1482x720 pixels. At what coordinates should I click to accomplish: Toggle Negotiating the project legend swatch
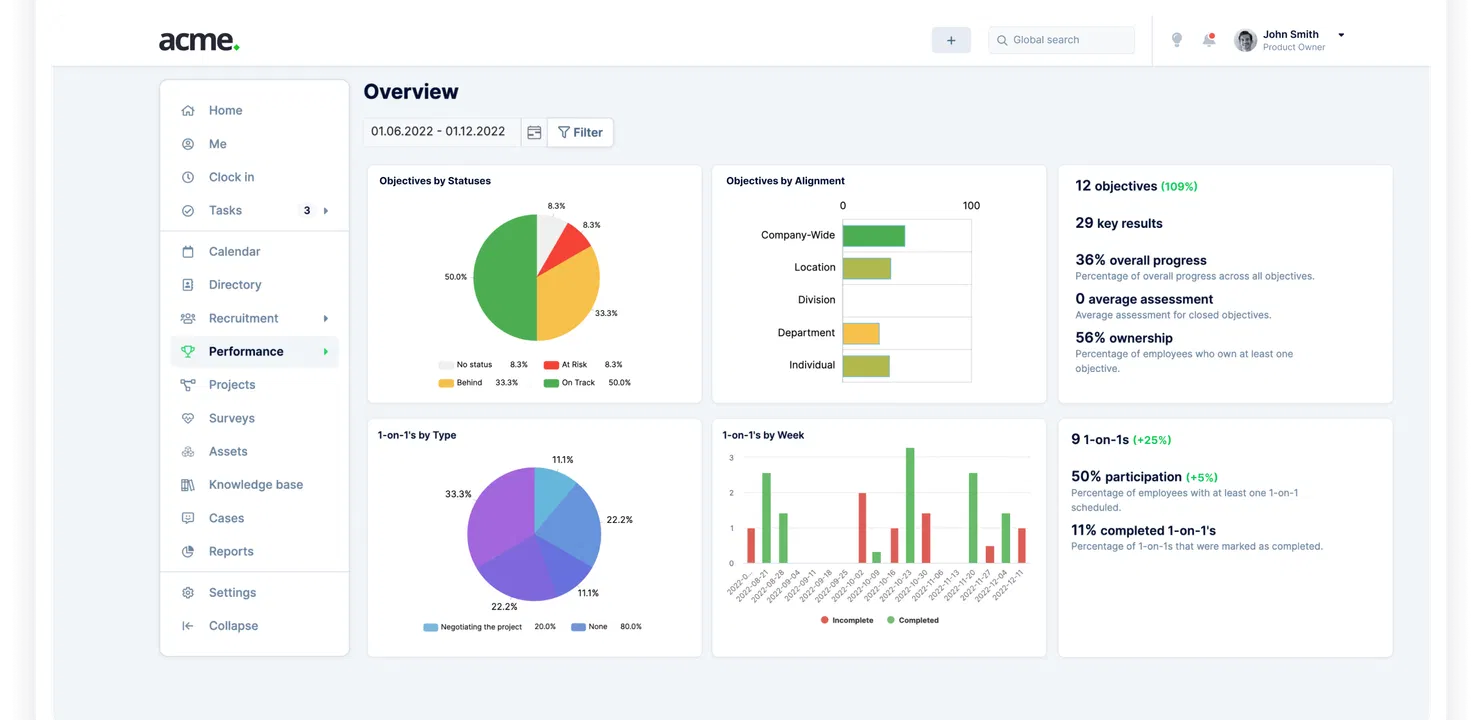(x=431, y=627)
